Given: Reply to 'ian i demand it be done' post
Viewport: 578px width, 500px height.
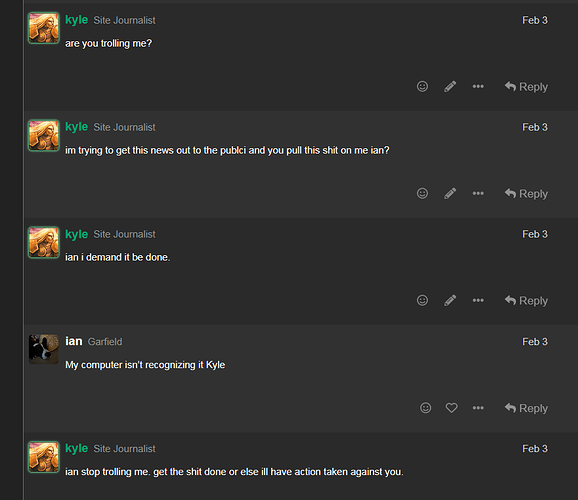Looking at the screenshot, I should [x=526, y=301].
